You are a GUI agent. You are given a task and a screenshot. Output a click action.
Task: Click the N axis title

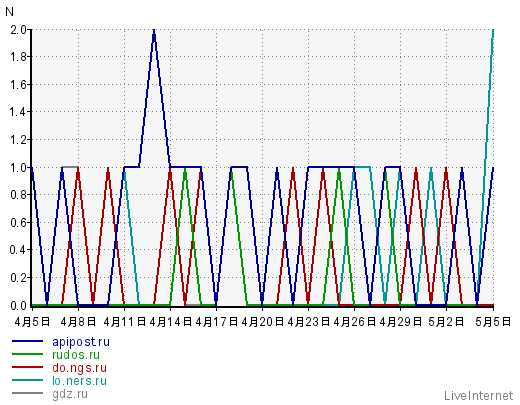coord(9,12)
